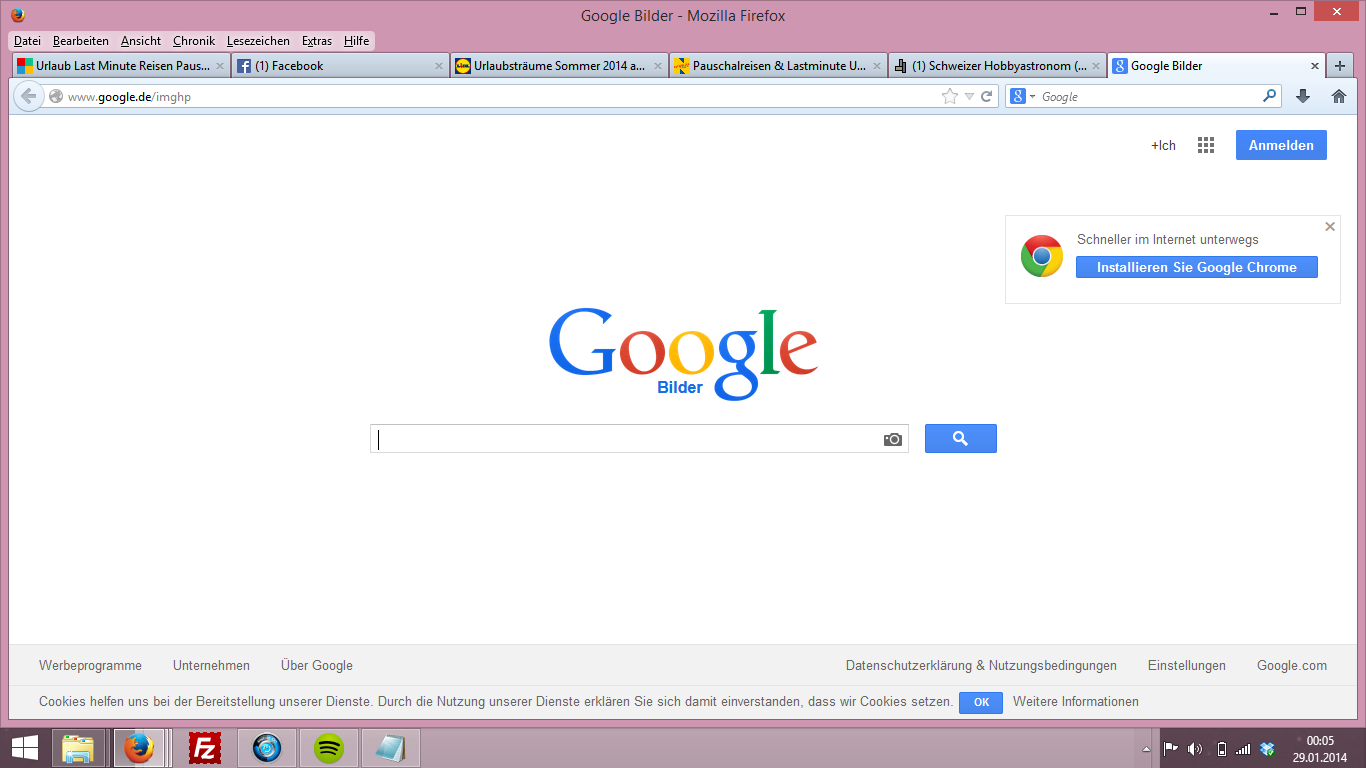Click the Werbeprogramme footer link
The height and width of the screenshot is (768, 1366).
(90, 666)
